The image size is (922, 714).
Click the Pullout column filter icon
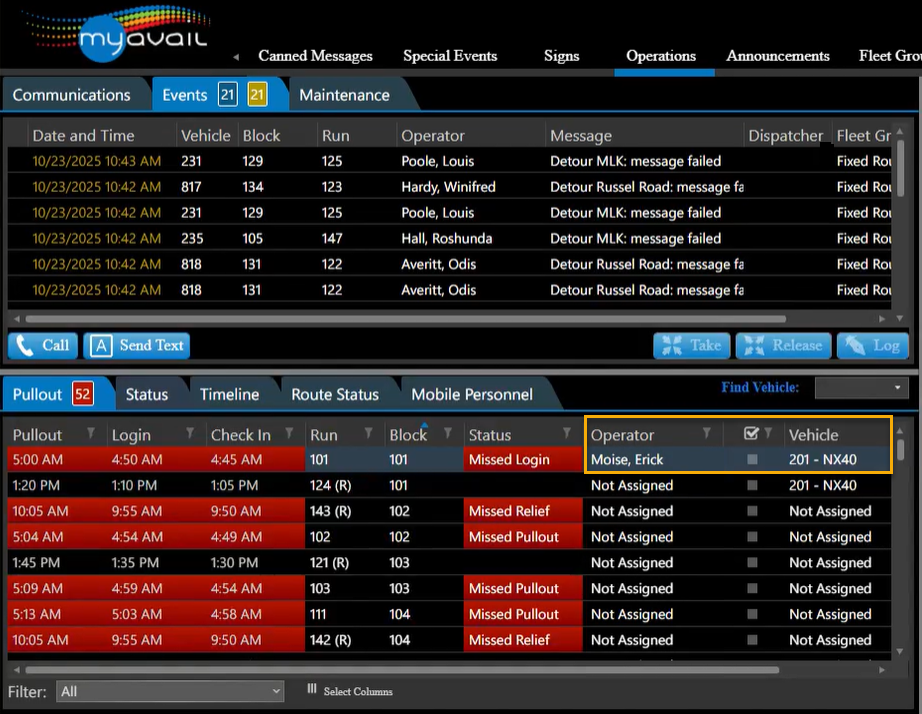[92, 434]
